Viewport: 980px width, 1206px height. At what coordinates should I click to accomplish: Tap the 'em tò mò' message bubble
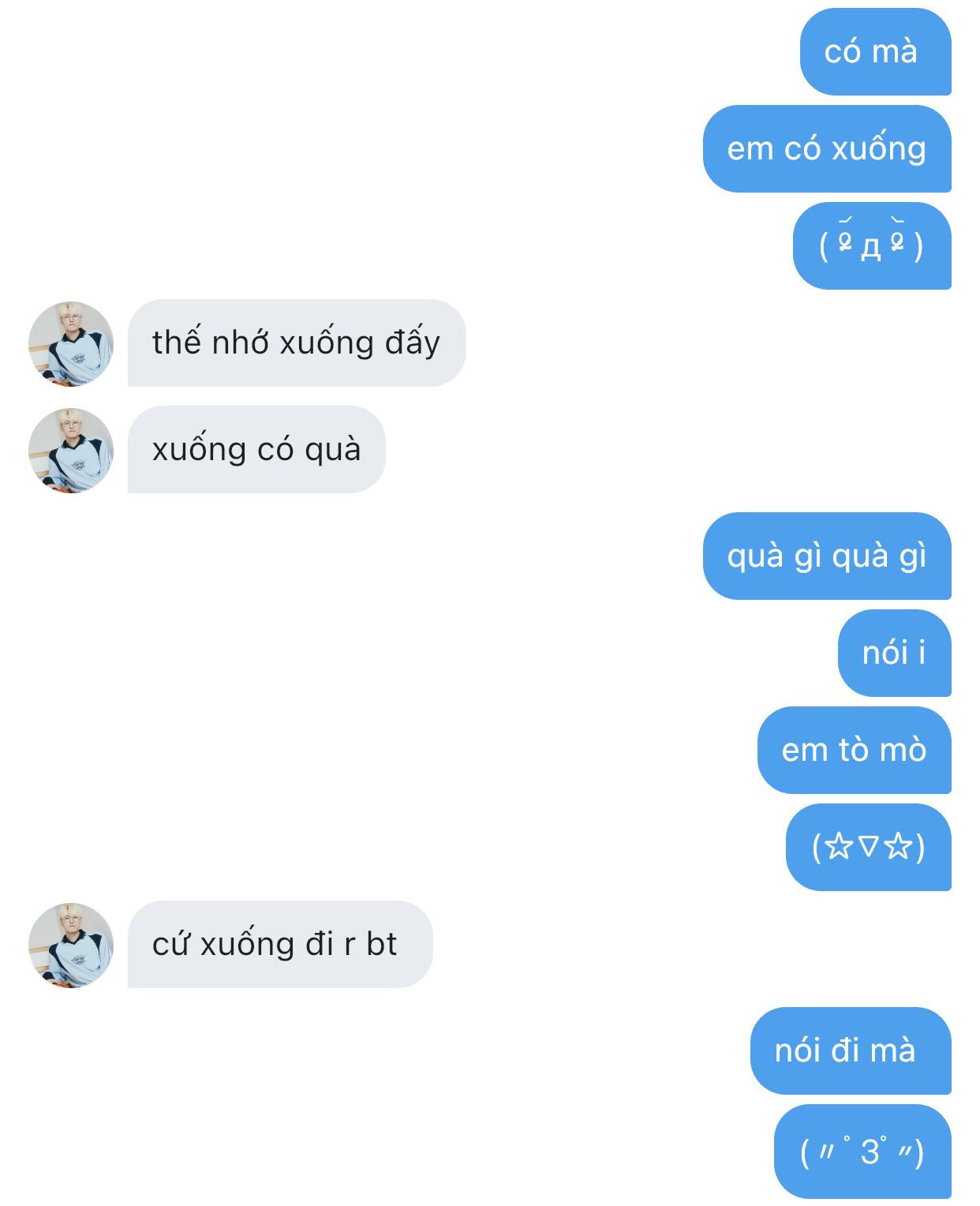(855, 751)
